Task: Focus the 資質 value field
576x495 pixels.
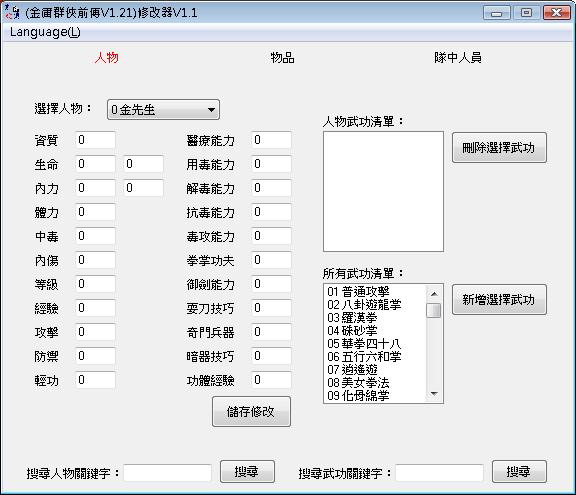Action: 96,140
